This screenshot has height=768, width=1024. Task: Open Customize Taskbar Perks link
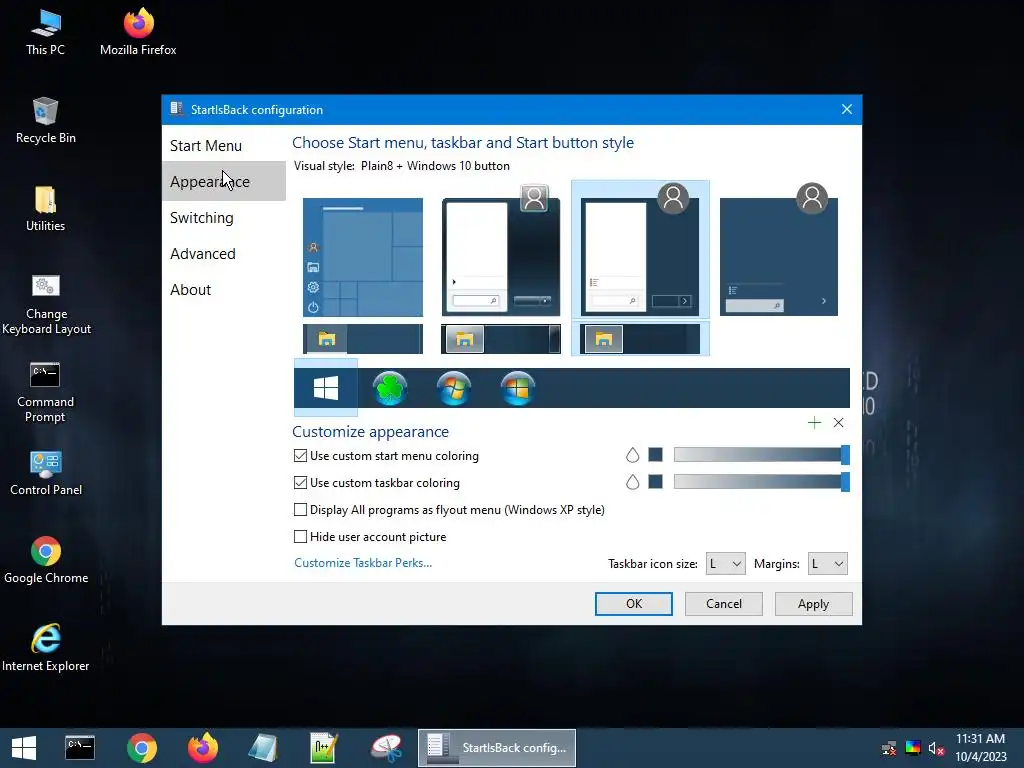[363, 563]
